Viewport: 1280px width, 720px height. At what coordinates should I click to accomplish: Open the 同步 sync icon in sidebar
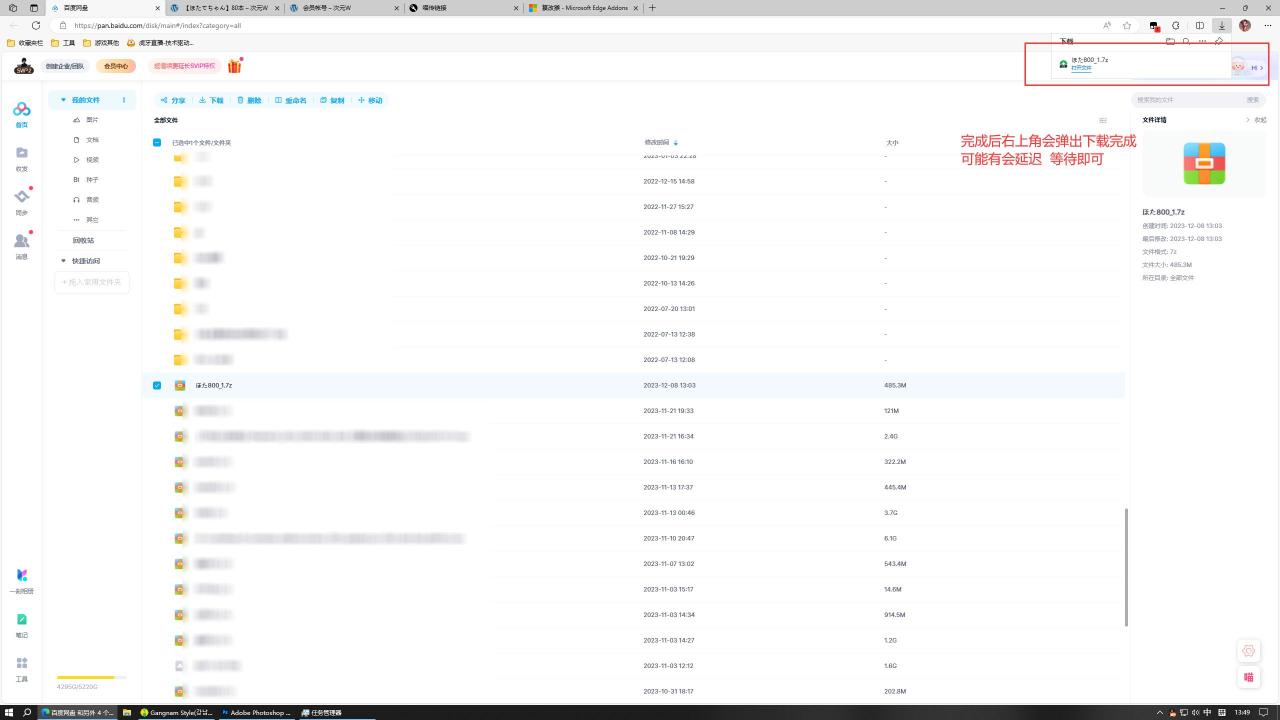point(21,197)
